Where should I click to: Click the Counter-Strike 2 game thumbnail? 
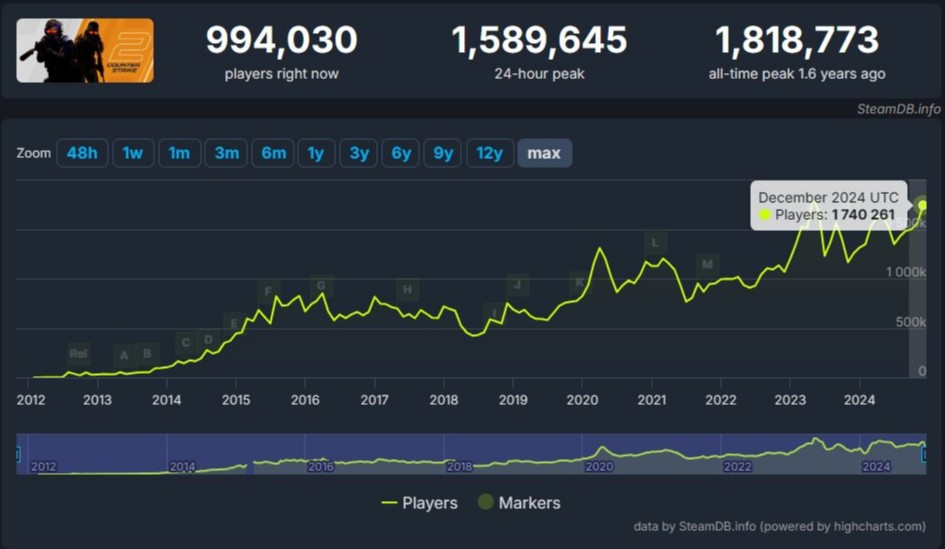[x=85, y=50]
